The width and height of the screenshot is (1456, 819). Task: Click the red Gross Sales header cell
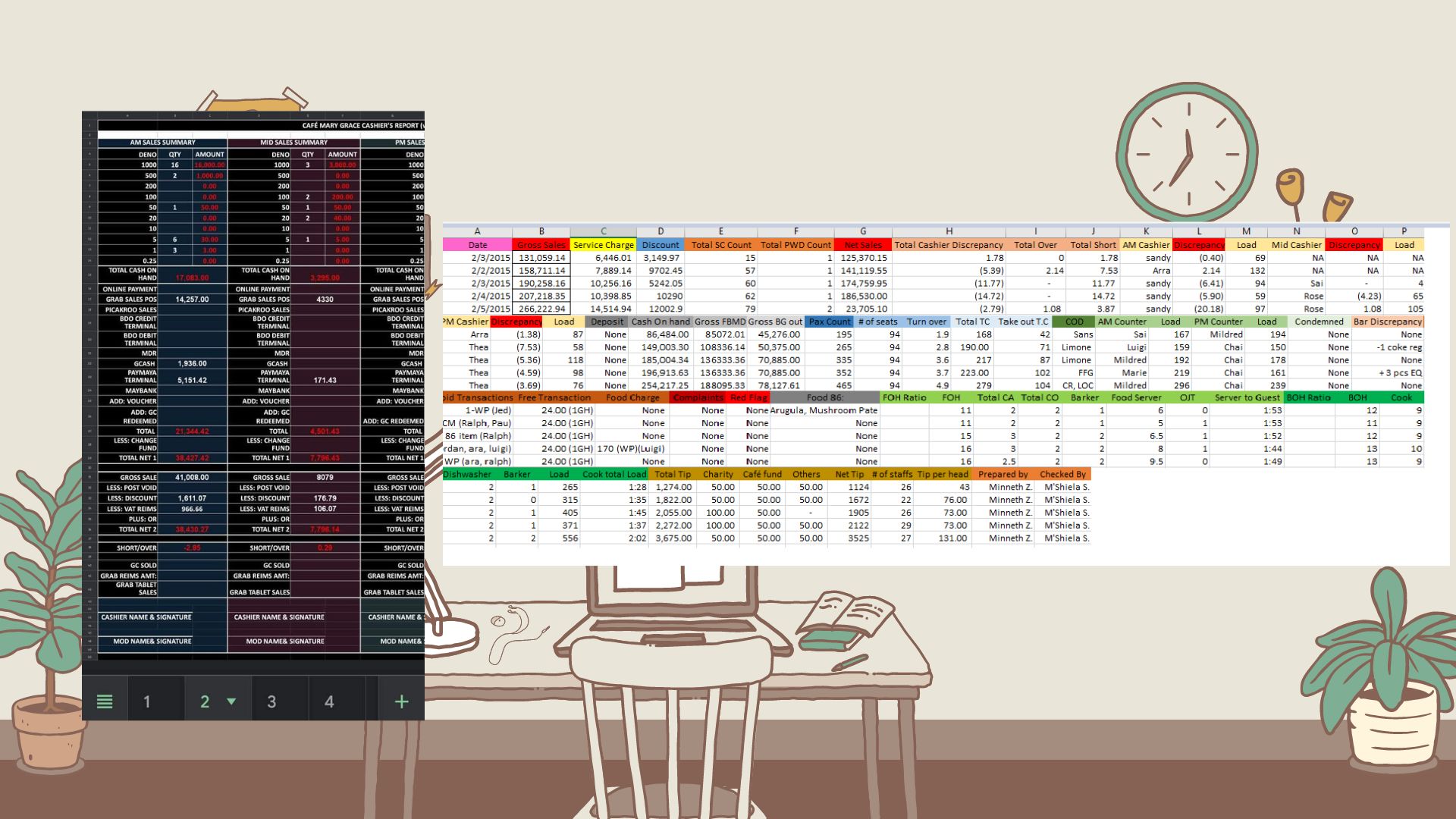(x=541, y=245)
